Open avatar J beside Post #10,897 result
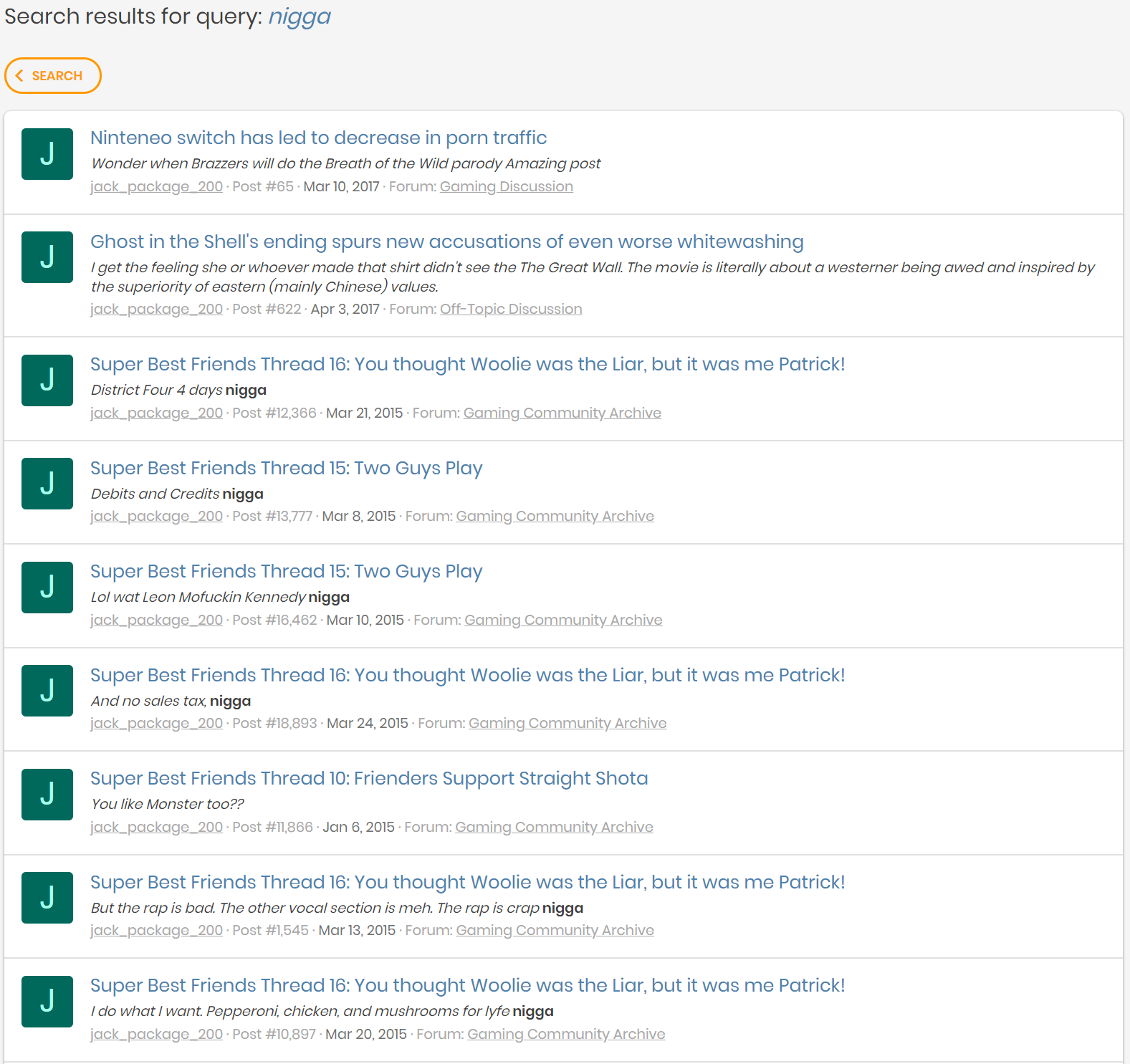The width and height of the screenshot is (1130, 1064). coord(47,1002)
